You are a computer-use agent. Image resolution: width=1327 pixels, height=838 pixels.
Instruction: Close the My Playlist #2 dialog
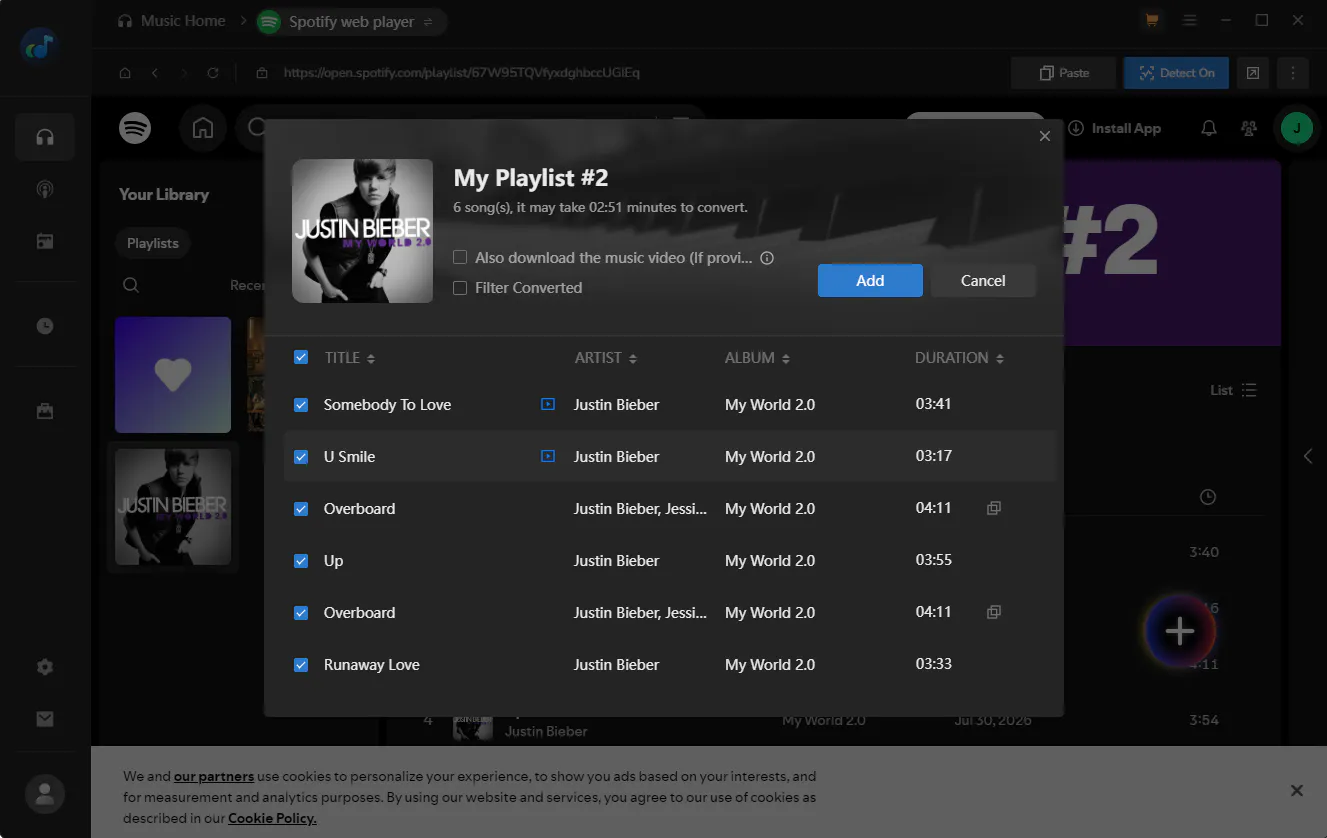[1045, 136]
